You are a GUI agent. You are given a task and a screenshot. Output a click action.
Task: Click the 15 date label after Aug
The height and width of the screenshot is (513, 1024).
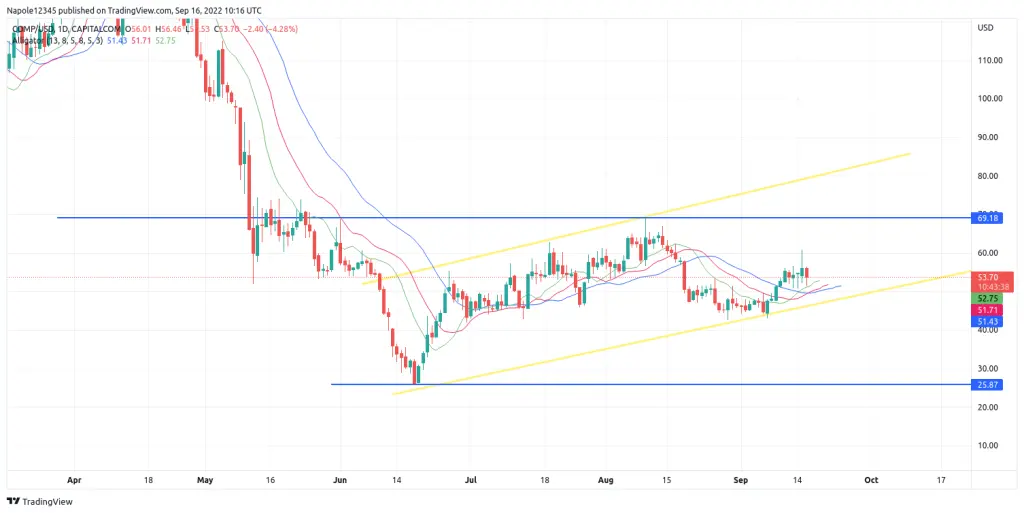[667, 479]
